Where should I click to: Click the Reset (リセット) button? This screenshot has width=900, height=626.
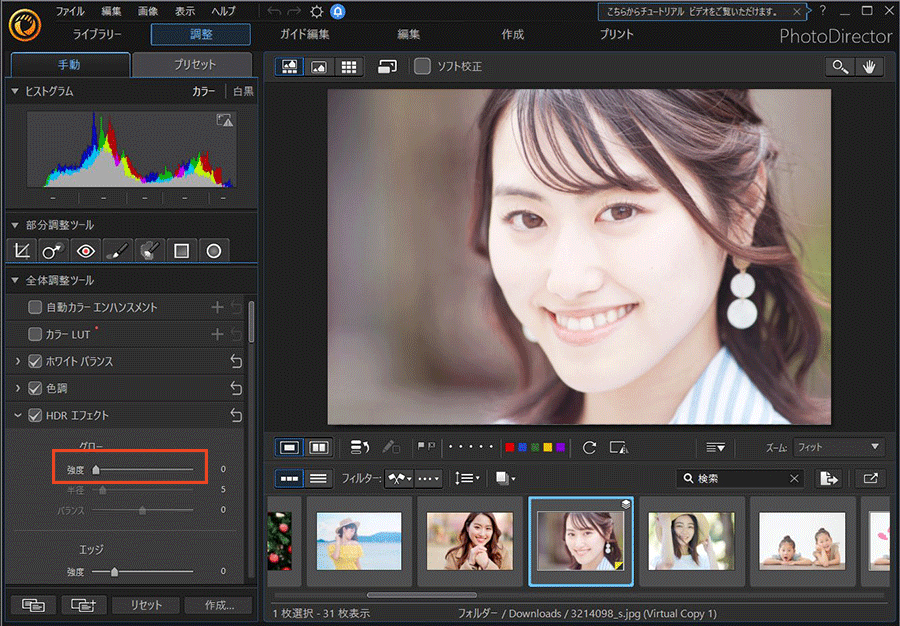[x=146, y=605]
